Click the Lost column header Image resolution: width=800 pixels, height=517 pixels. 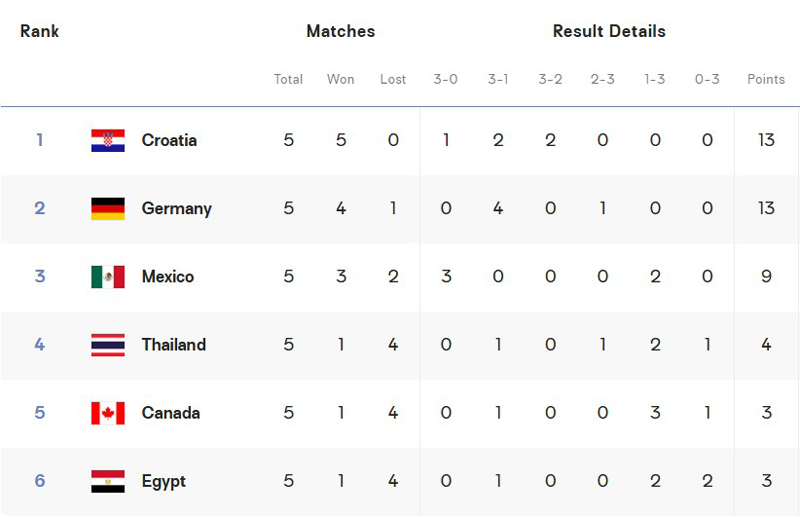[x=393, y=79]
